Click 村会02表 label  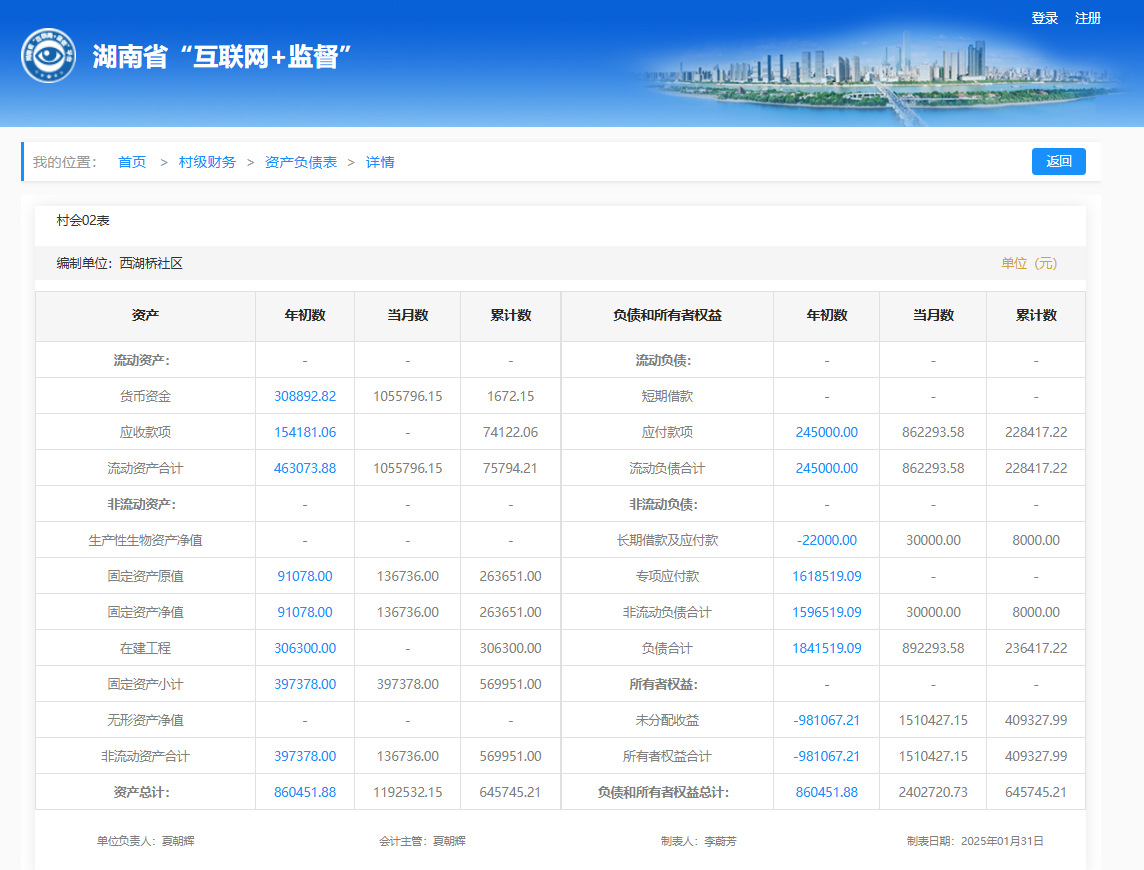click(83, 220)
